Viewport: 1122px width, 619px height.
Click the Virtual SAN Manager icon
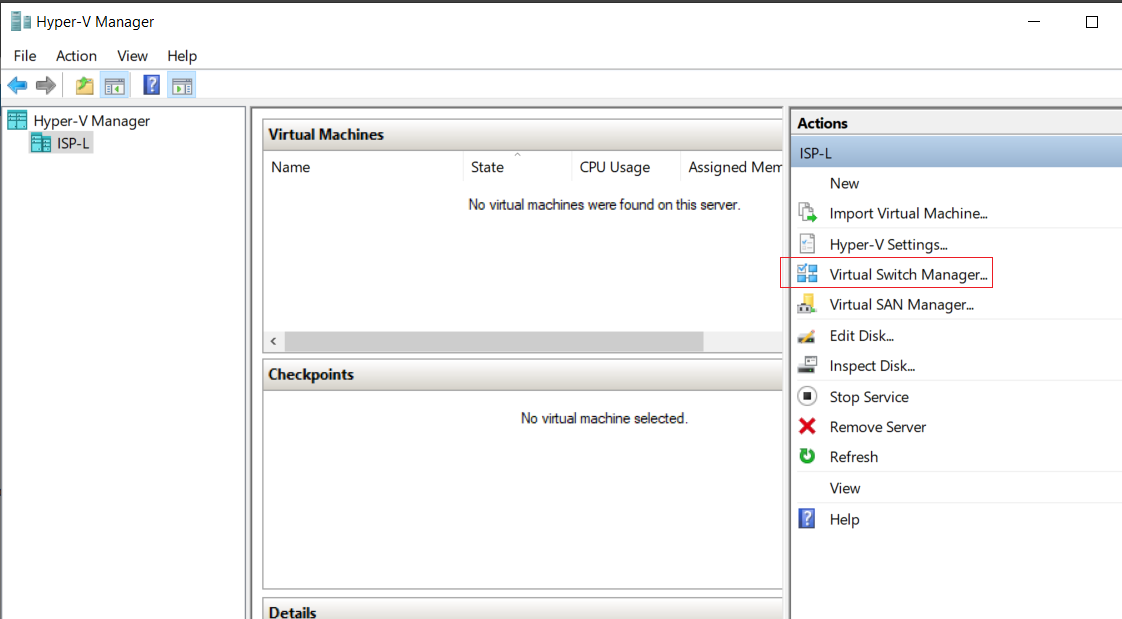[807, 304]
